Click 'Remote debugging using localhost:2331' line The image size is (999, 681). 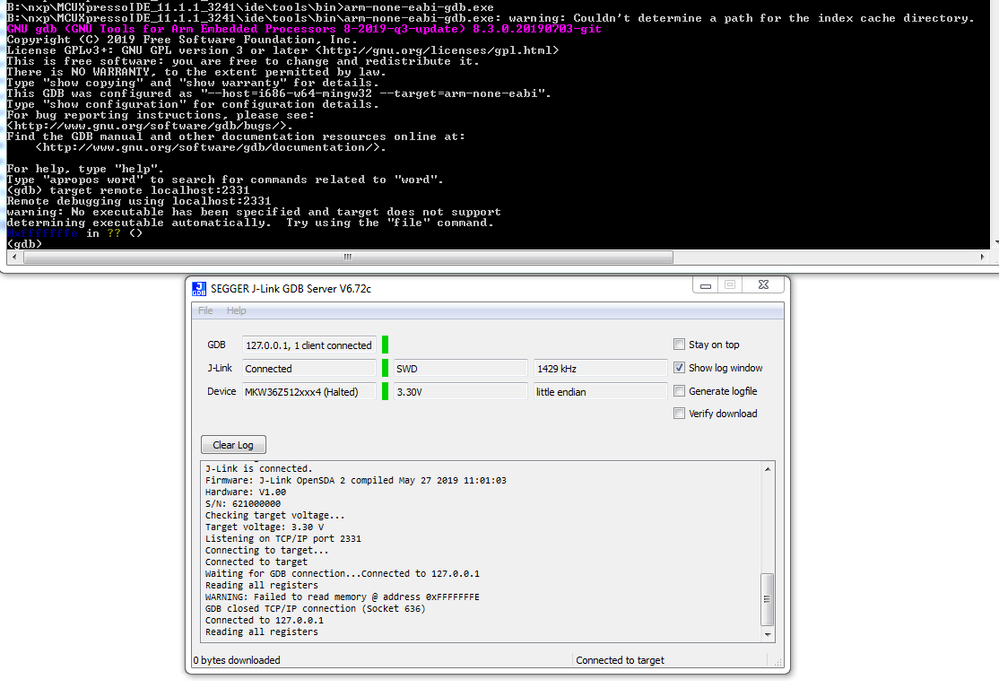tap(139, 201)
